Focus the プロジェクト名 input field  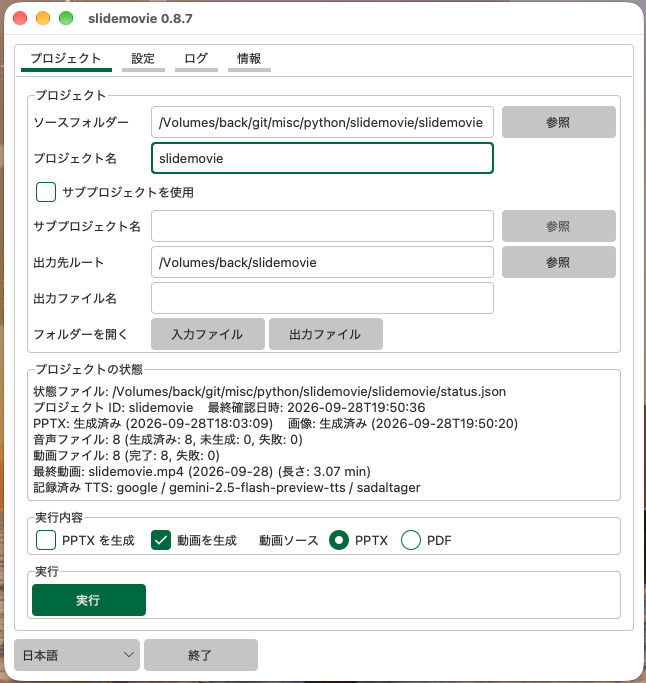click(322, 158)
